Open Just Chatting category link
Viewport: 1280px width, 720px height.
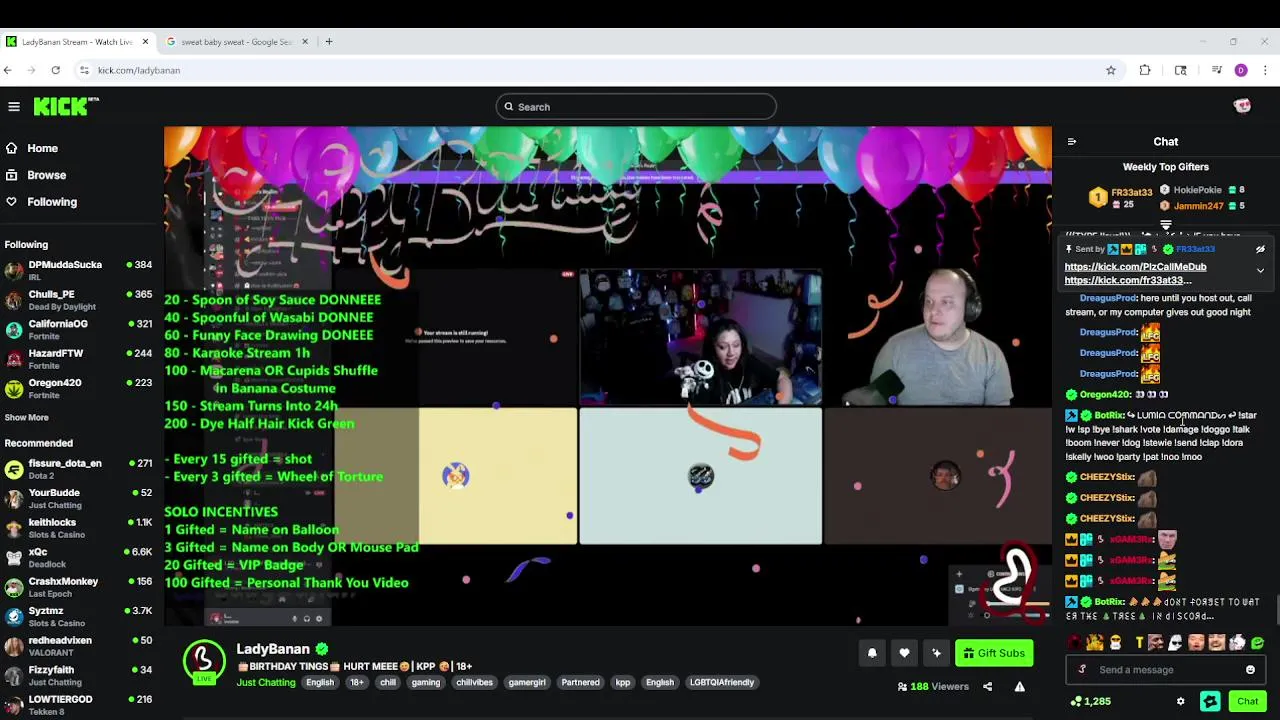click(x=266, y=683)
